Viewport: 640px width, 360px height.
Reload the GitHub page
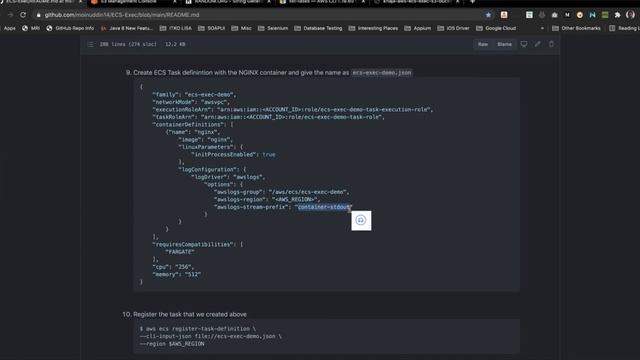coord(23,15)
